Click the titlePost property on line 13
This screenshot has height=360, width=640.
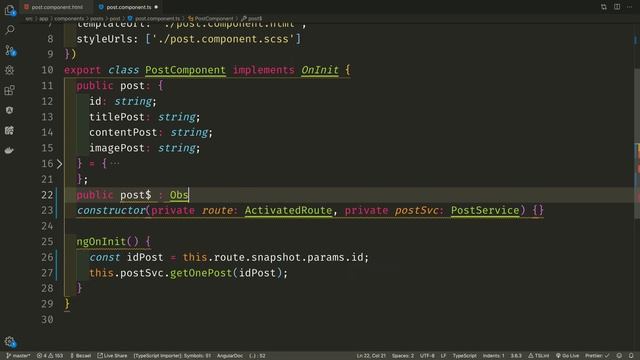tap(117, 117)
